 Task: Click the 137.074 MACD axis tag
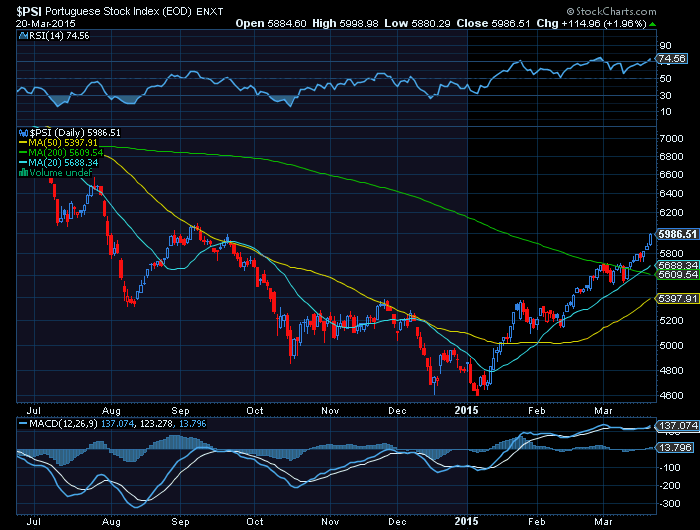coord(677,426)
